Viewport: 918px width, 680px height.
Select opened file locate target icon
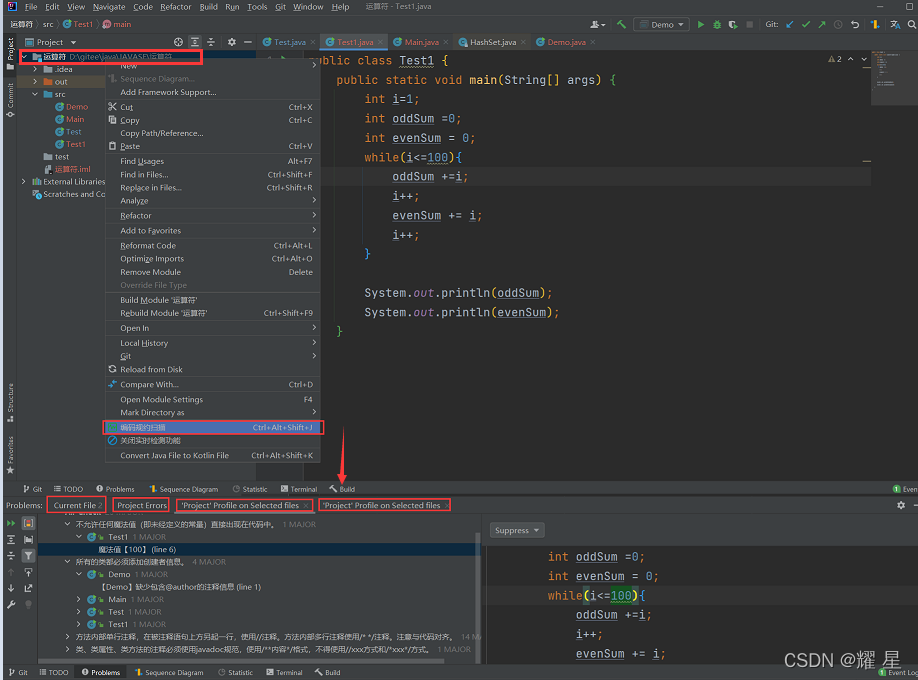(178, 42)
